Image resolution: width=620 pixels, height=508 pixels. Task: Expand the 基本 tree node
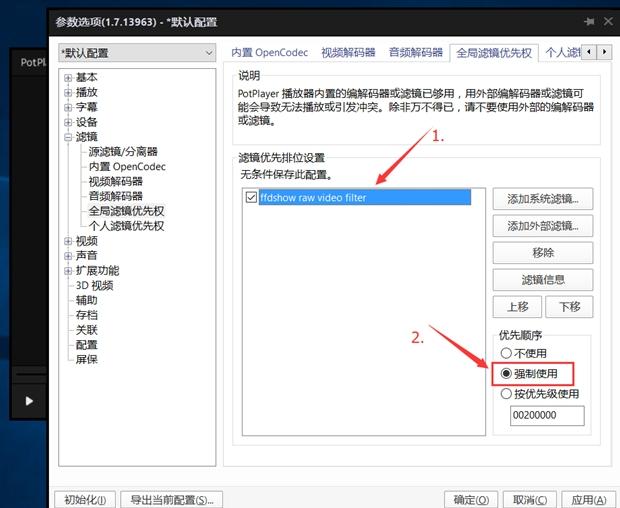coord(68,78)
